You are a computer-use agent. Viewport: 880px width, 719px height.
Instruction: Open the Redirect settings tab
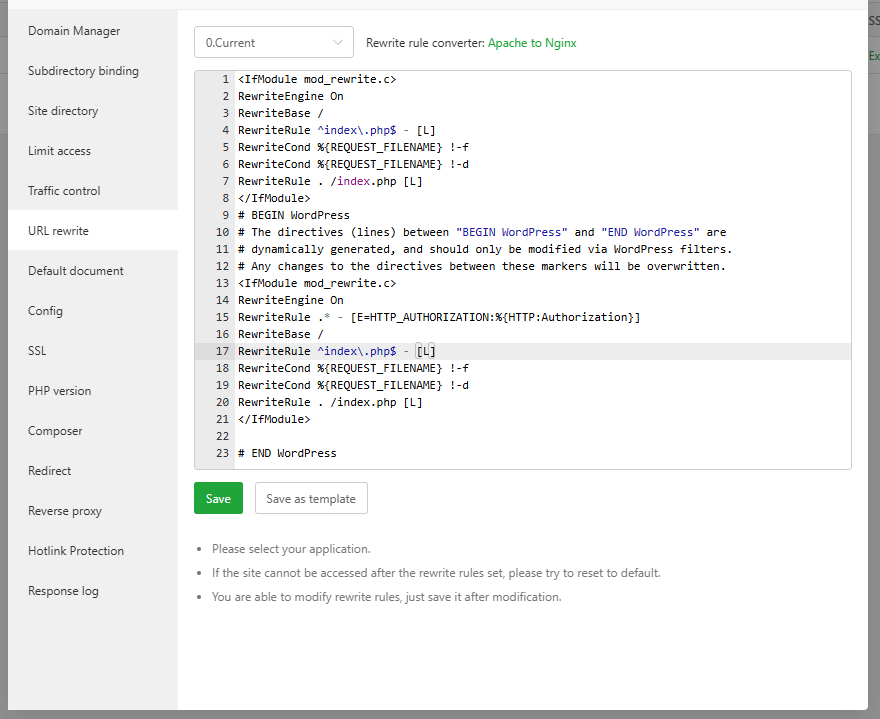pos(50,471)
